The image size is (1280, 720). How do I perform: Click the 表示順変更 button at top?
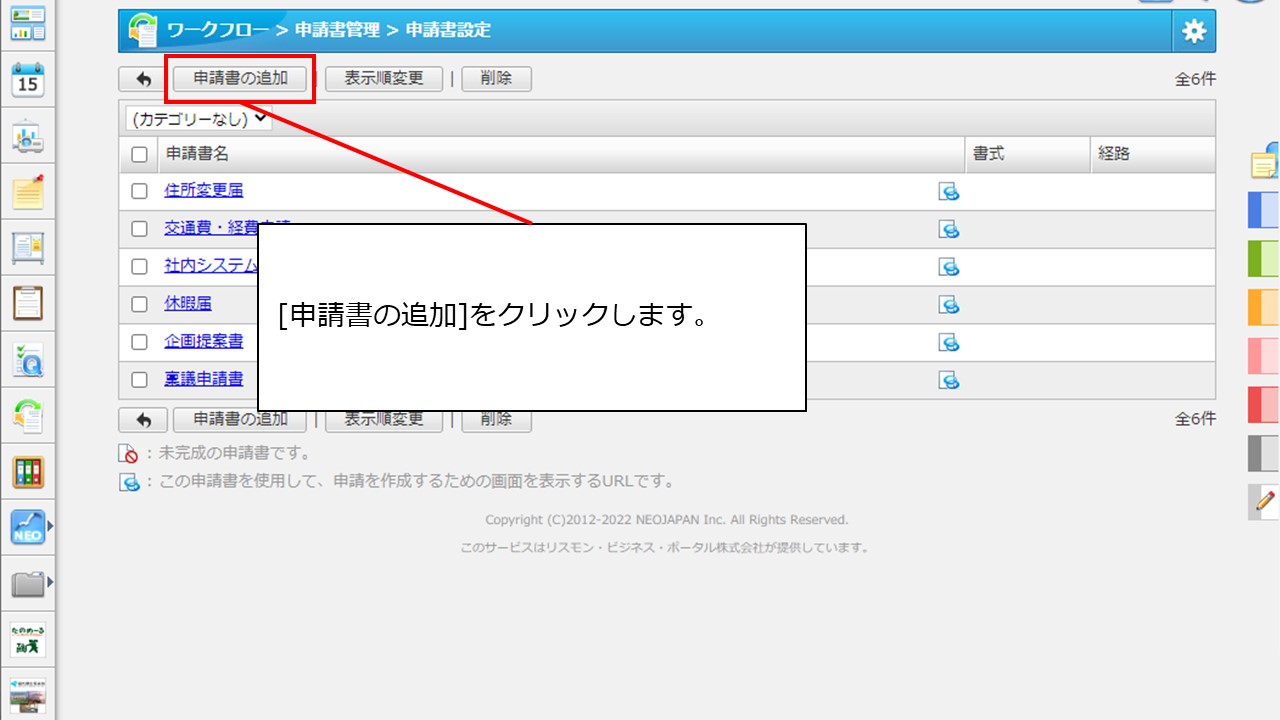(x=384, y=79)
